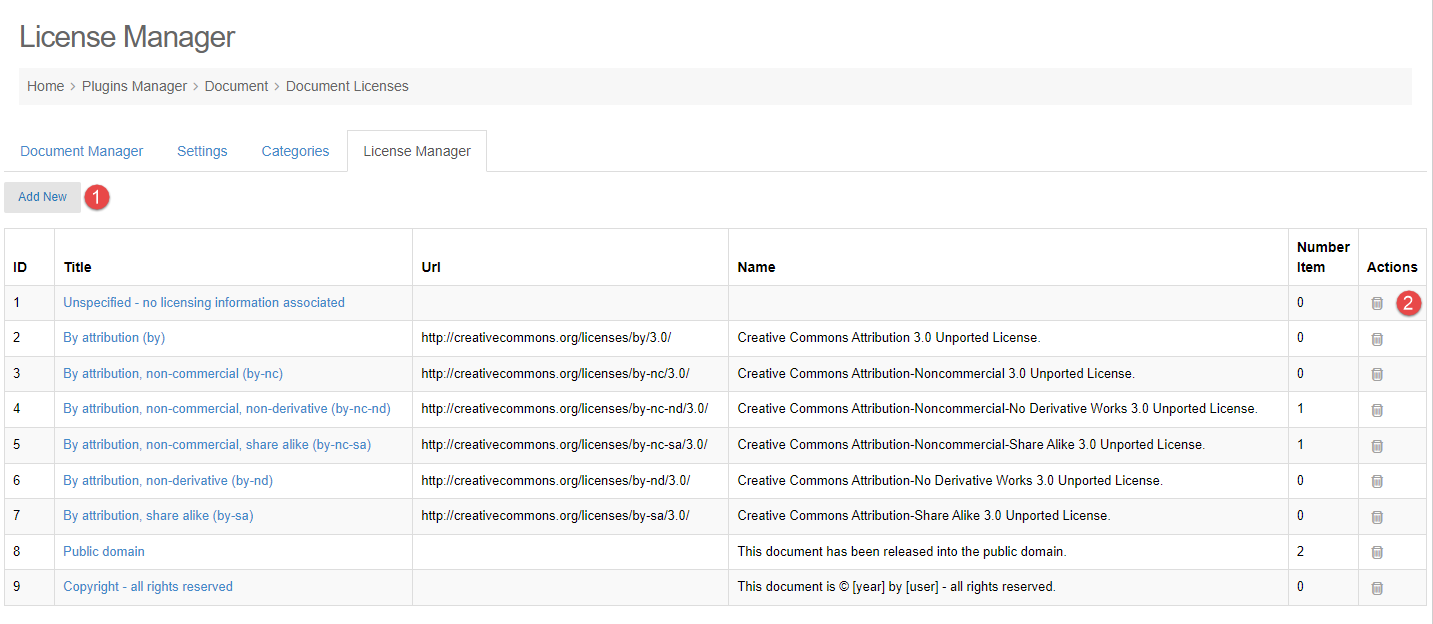Select the License Manager tab
1433x624 pixels.
(417, 151)
